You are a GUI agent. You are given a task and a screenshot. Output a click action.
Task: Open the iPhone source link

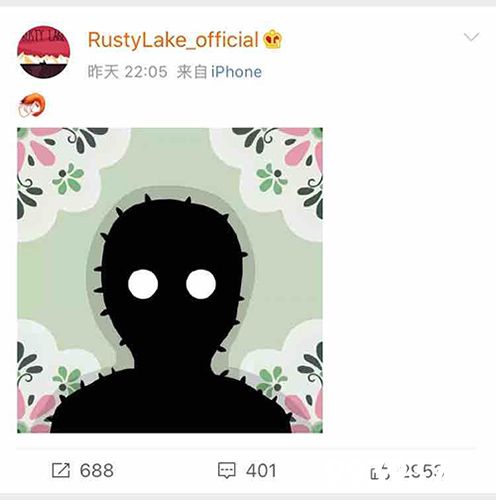tap(236, 72)
